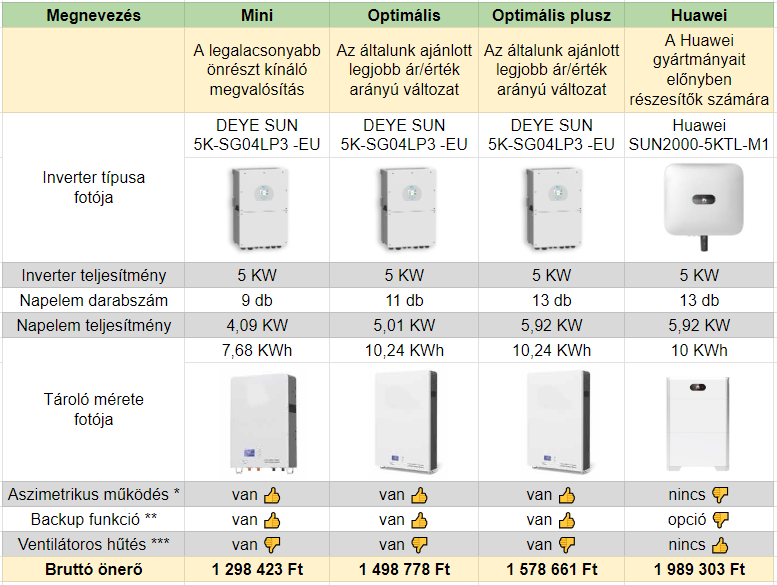Viewport: 777px width, 585px height.
Task: Click thumbs-up icon in Optimális plusz Backup row
Action: tap(567, 520)
